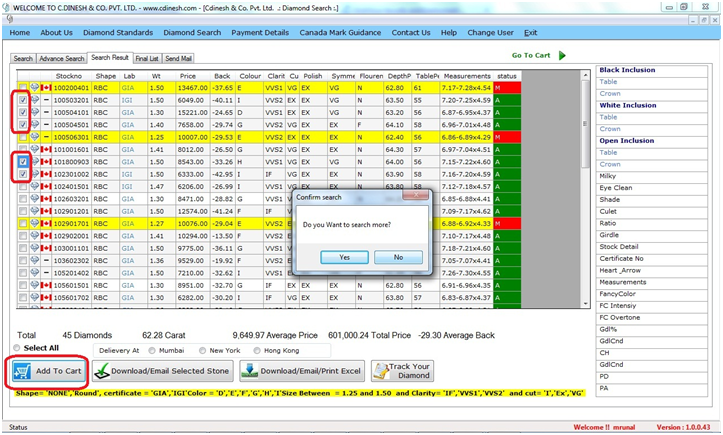Click the results table scroll up arrow
This screenshot has height=435, width=723.
[x=585, y=75]
